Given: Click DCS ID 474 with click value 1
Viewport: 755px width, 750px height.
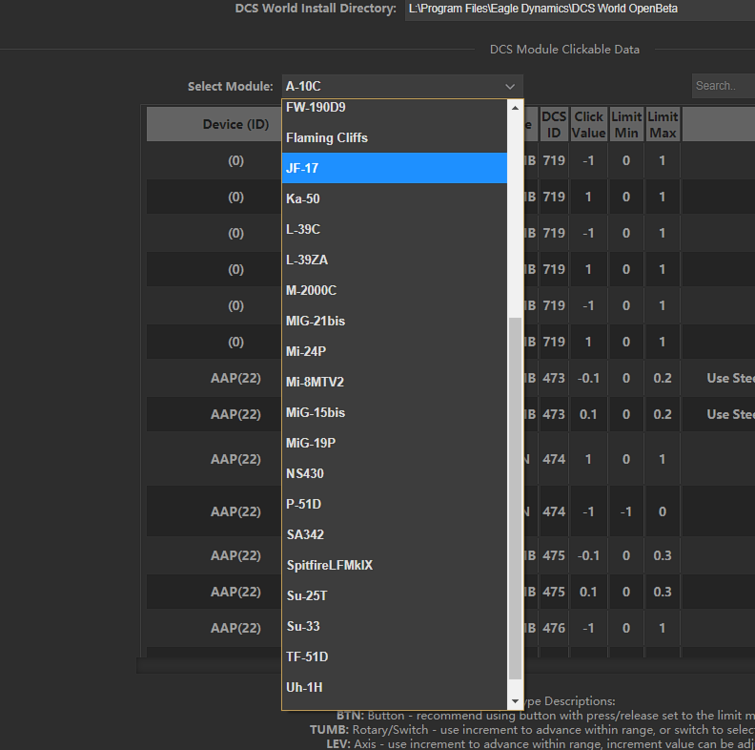Looking at the screenshot, I should point(554,459).
